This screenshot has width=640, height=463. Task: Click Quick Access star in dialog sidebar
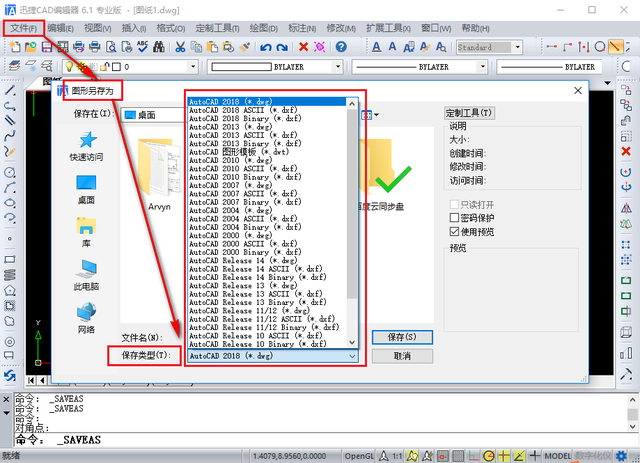[x=86, y=146]
